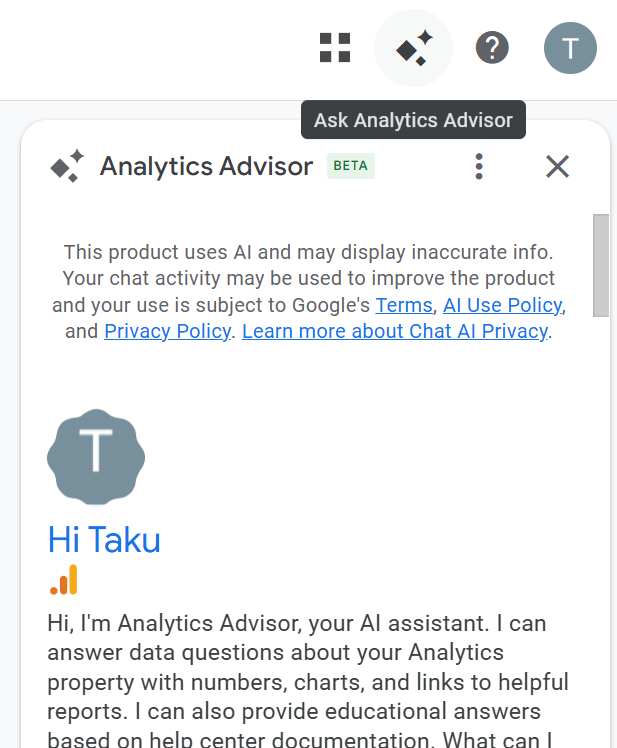
Task: Follow the Privacy Policy link
Action: (x=167, y=331)
